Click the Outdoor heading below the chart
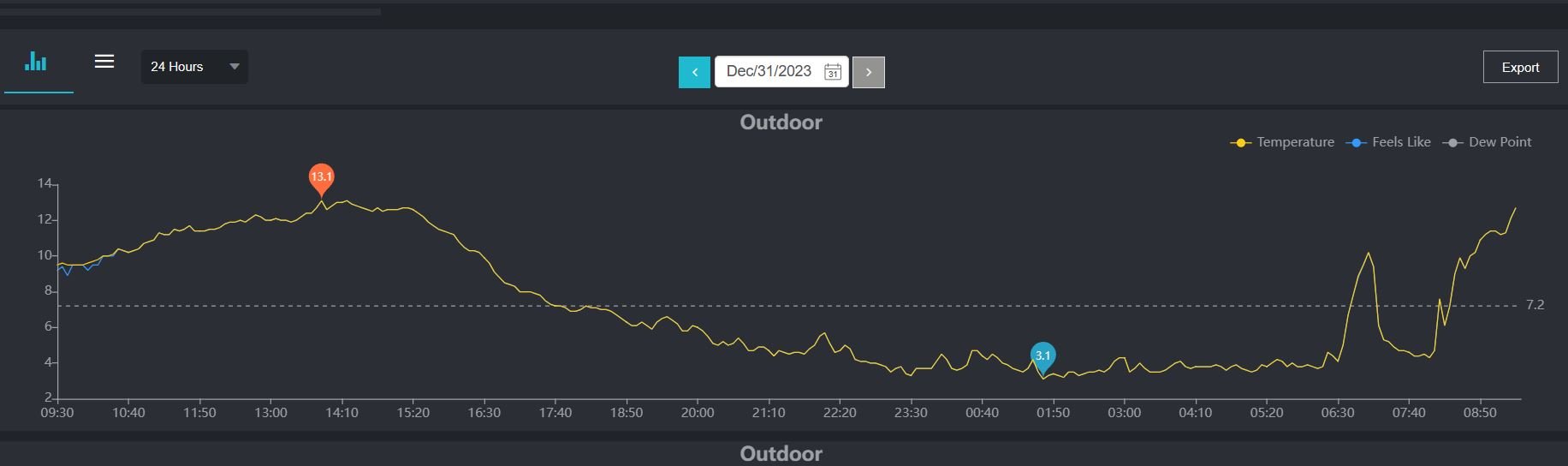The width and height of the screenshot is (1568, 466). point(781,454)
